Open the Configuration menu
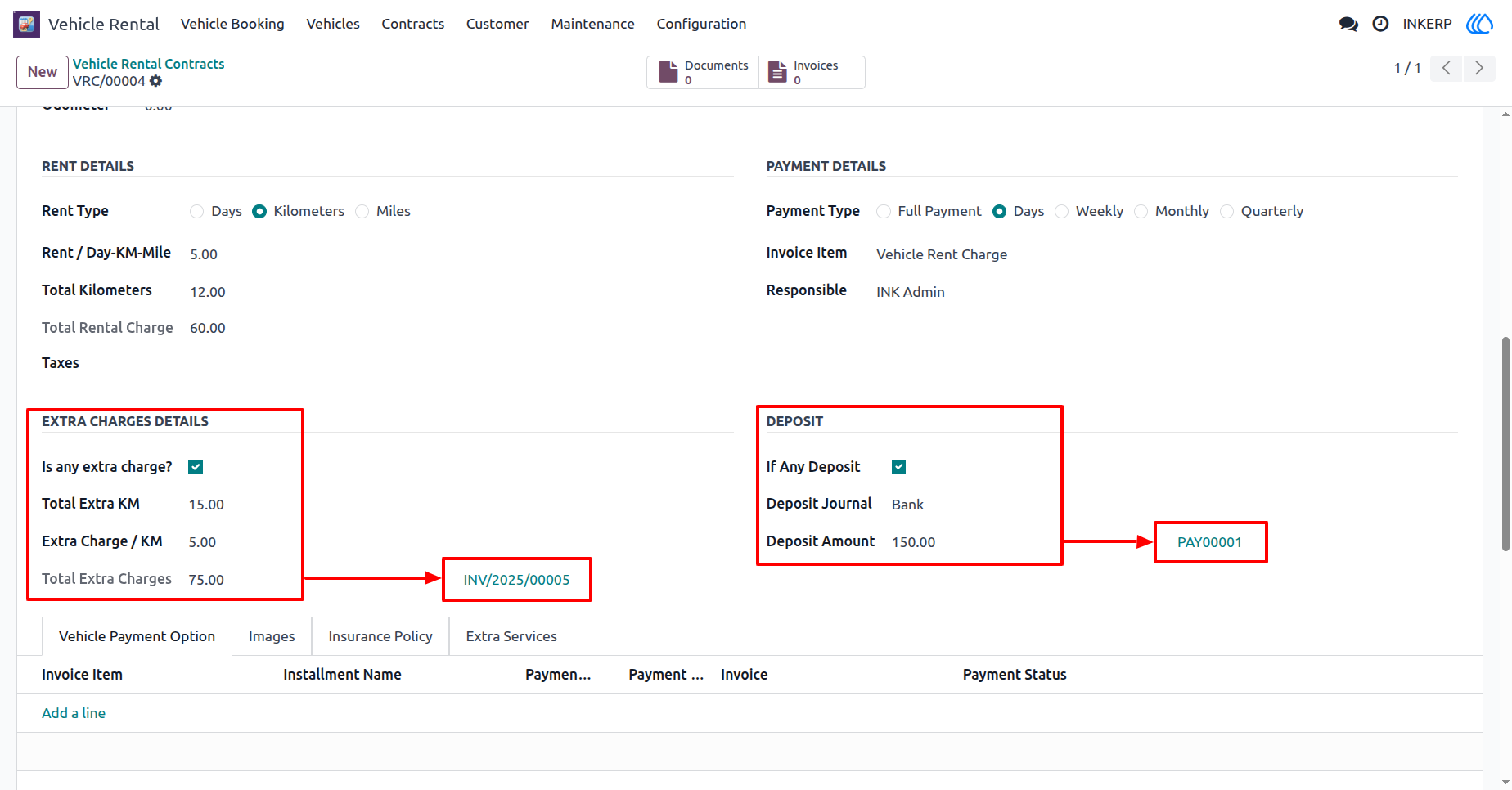Viewport: 1512px width, 790px height. 701,24
